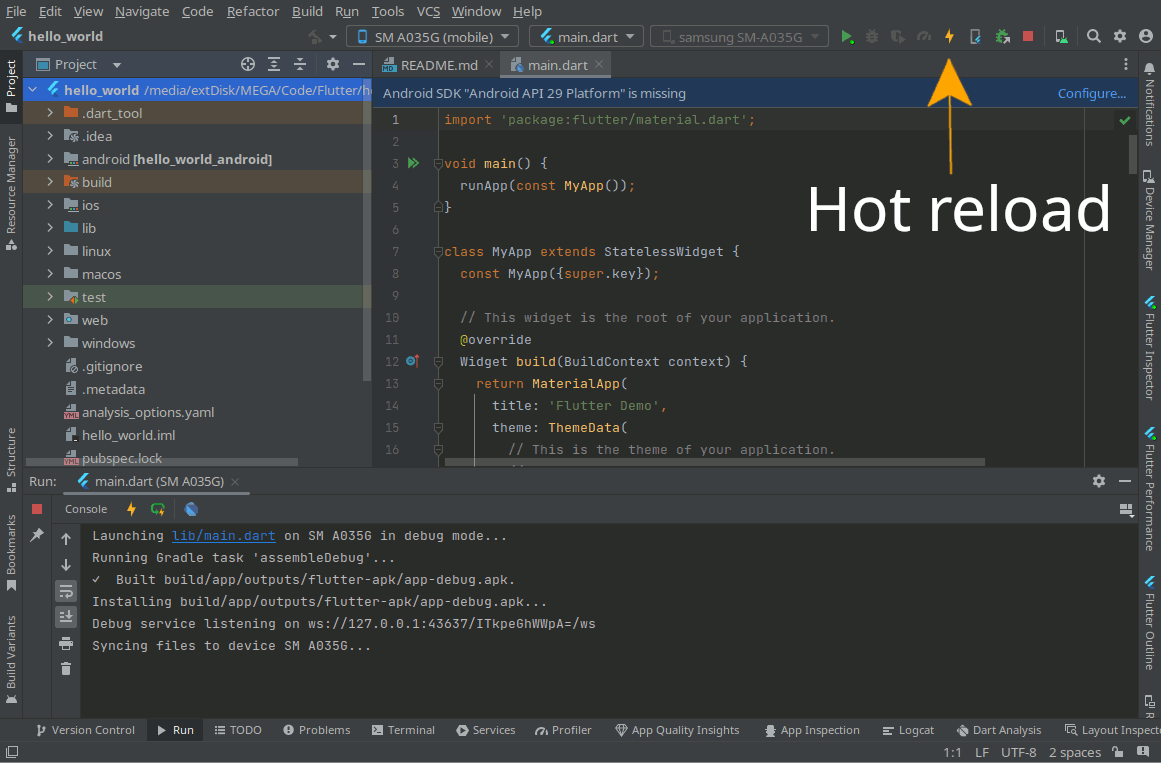The height and width of the screenshot is (763, 1161).
Task: Clear console with trash icon
Action: (66, 669)
